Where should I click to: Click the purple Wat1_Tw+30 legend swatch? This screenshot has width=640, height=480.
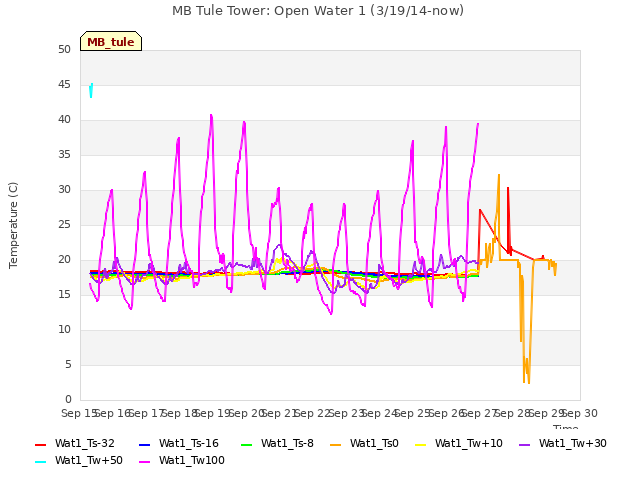click(524, 444)
